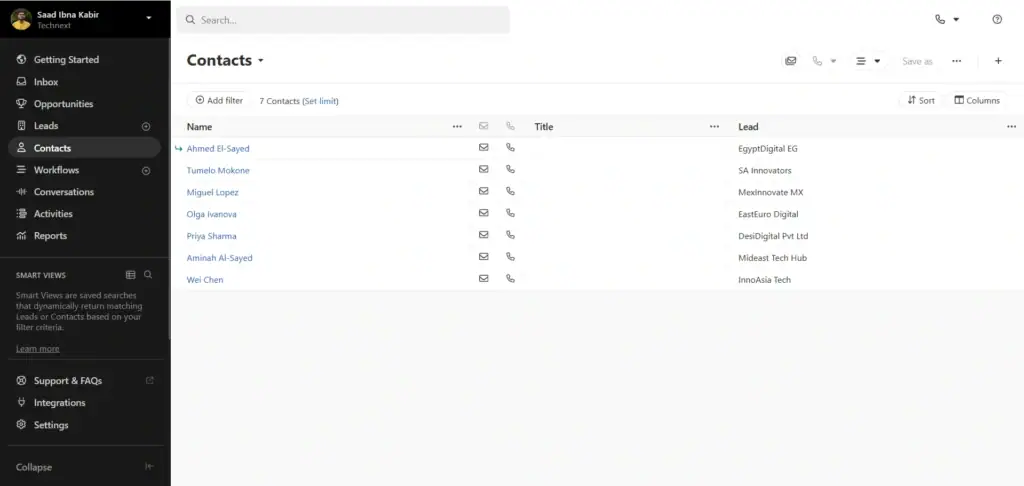Viewport: 1024px width, 486px height.
Task: Call Aminah Al-Sayed via phone icon
Action: point(510,257)
